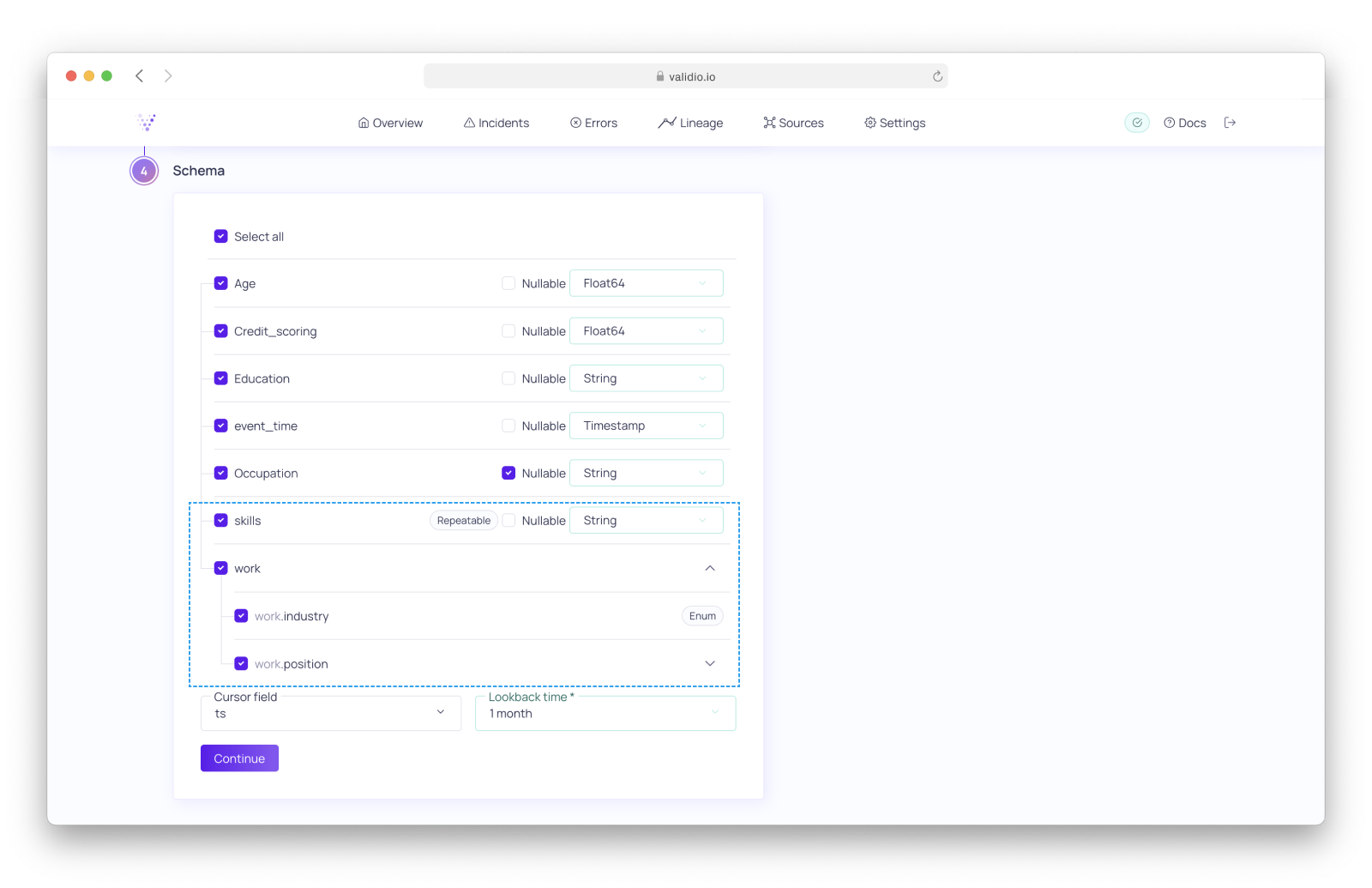This screenshot has width=1372, height=888.
Task: Open the event_time Timestamp dropdown
Action: pos(647,426)
